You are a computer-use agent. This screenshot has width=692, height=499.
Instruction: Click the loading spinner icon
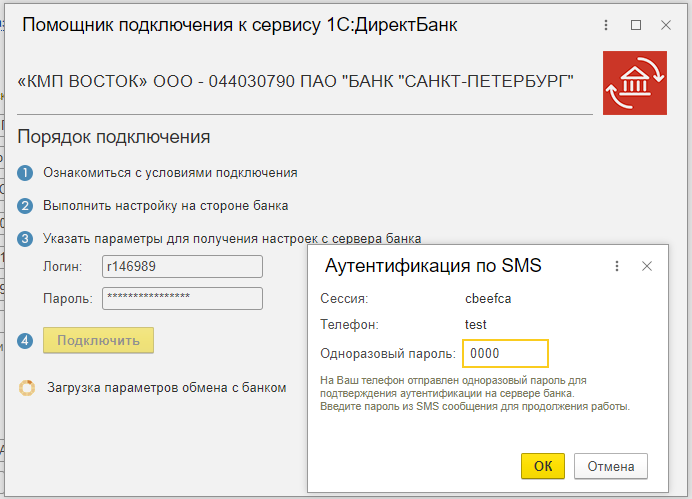pos(27,388)
